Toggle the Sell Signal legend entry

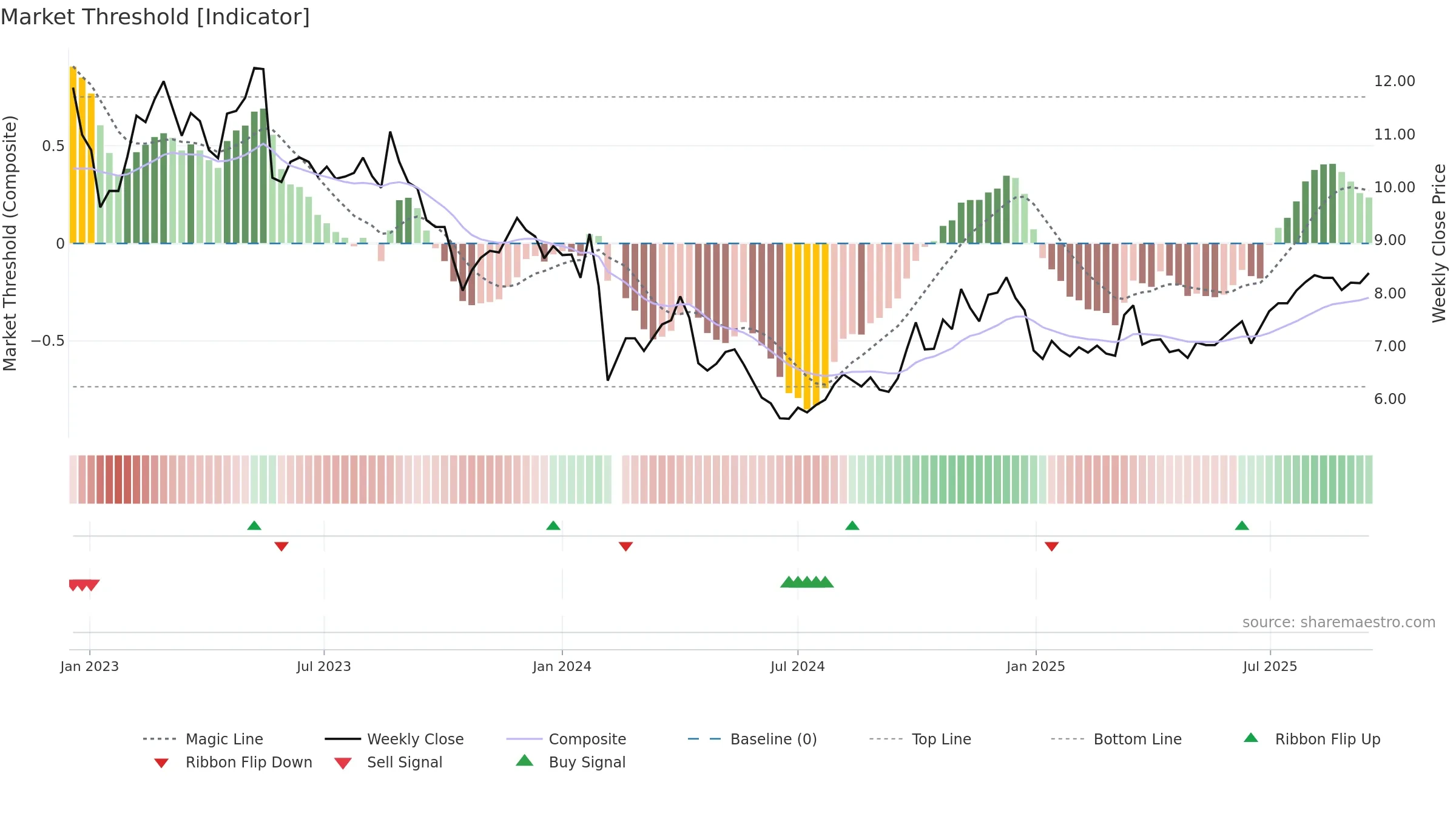388,762
